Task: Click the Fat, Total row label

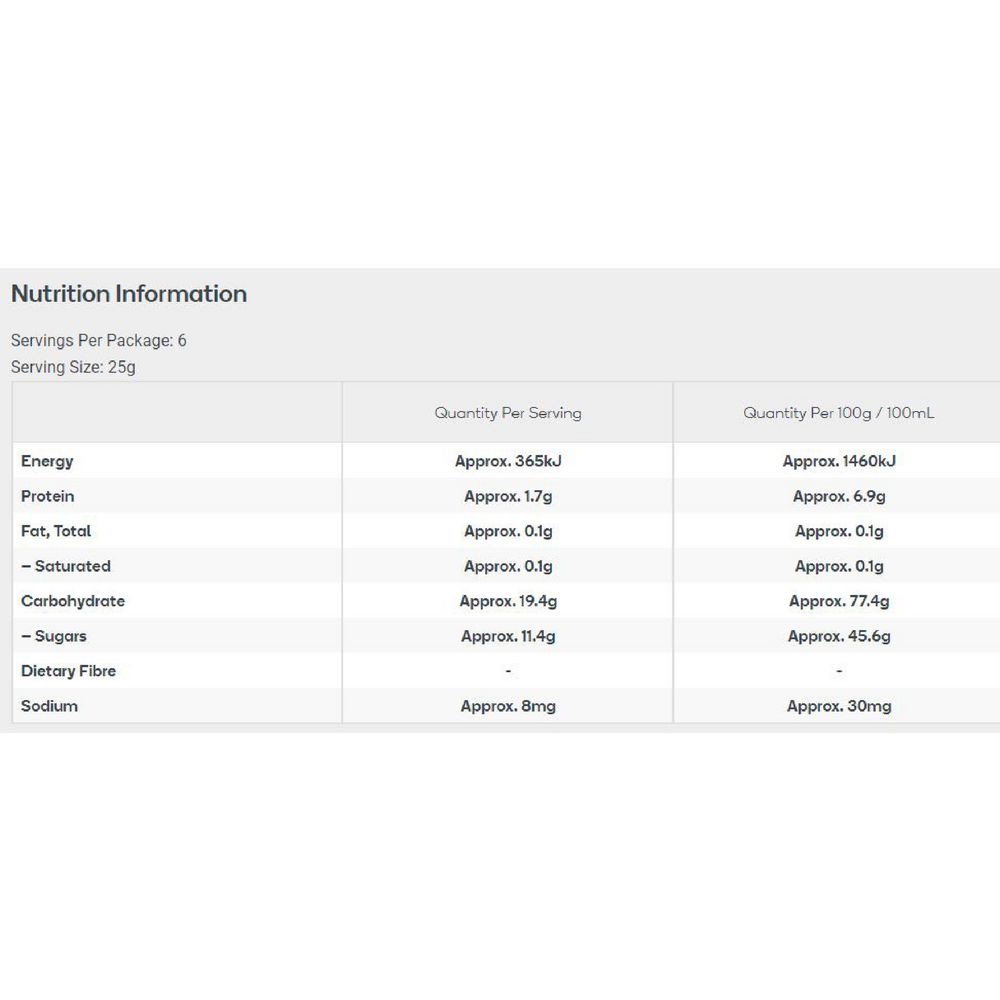Action: click(x=56, y=531)
